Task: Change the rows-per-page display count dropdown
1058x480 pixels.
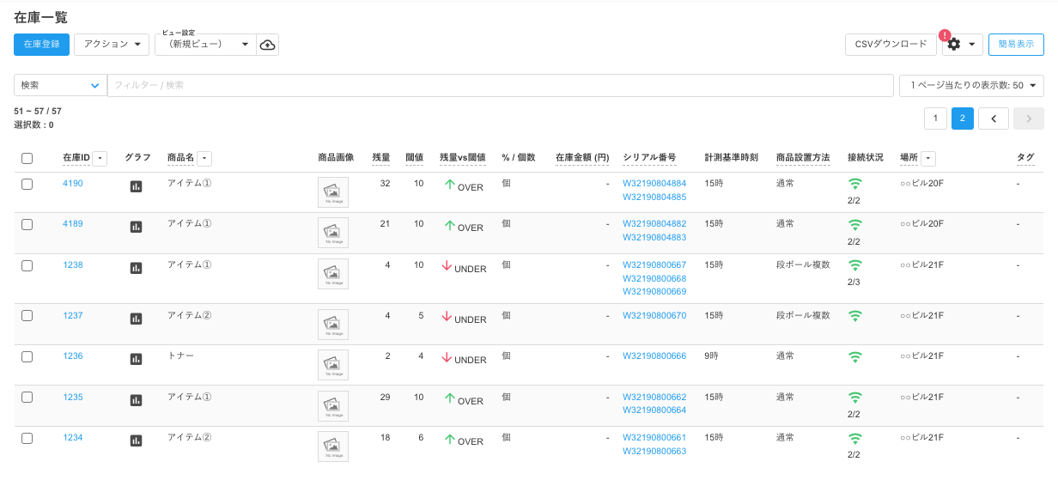Action: pyautogui.click(x=970, y=86)
